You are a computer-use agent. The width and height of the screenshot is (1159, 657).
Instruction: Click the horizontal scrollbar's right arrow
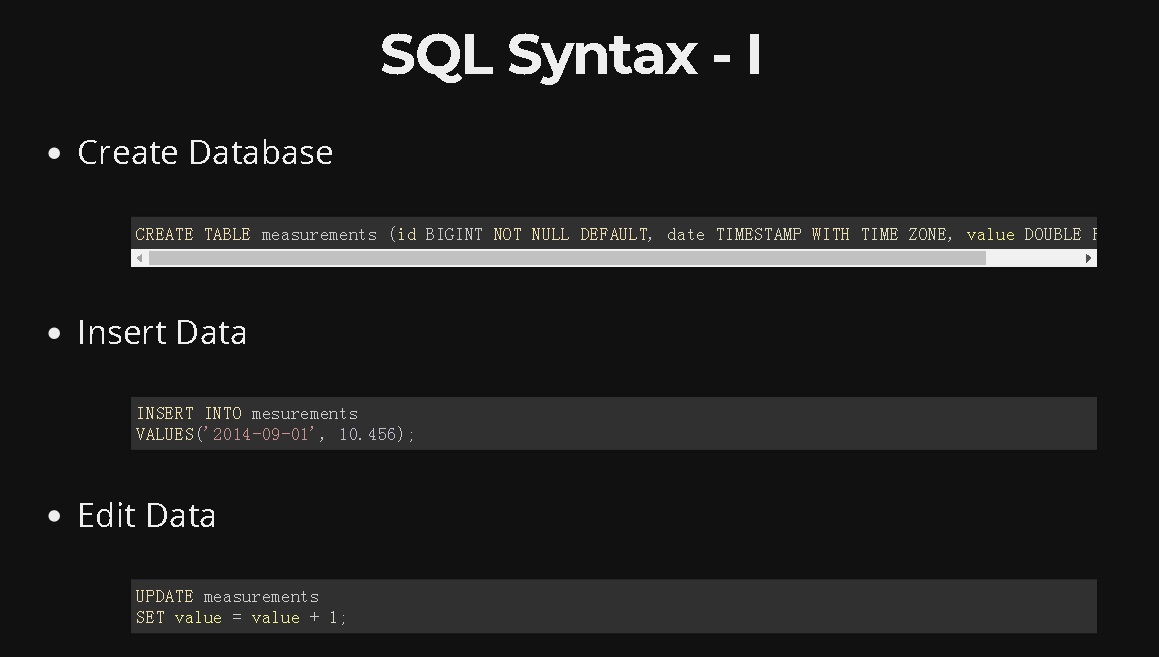pos(1088,258)
